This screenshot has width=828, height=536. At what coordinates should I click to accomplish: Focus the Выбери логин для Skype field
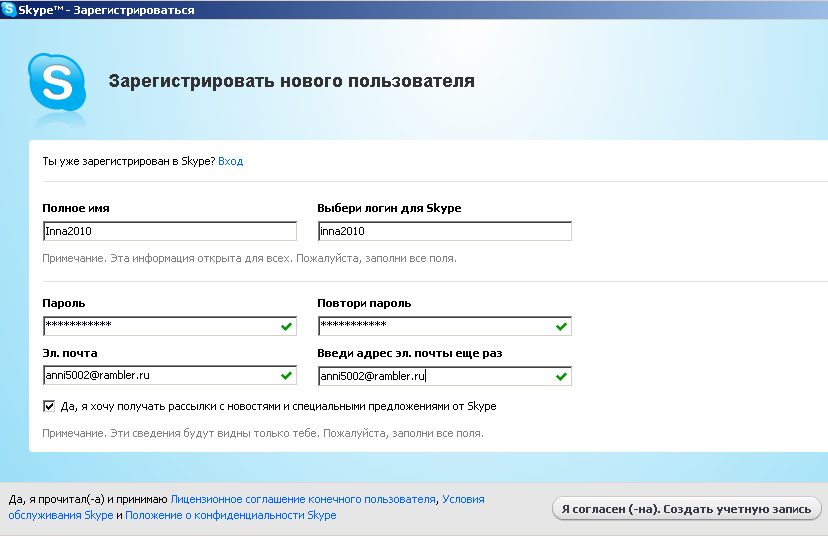[443, 231]
